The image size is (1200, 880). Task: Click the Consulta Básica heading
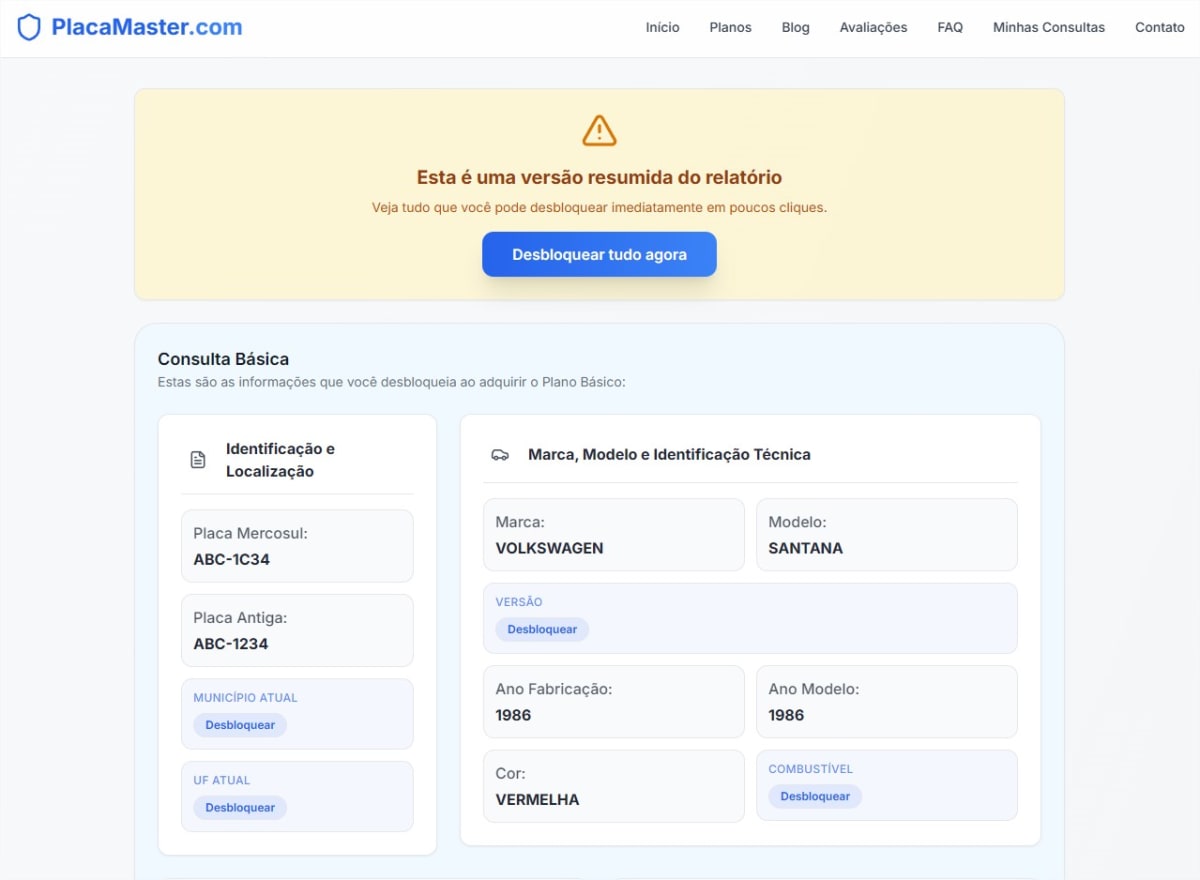tap(223, 359)
